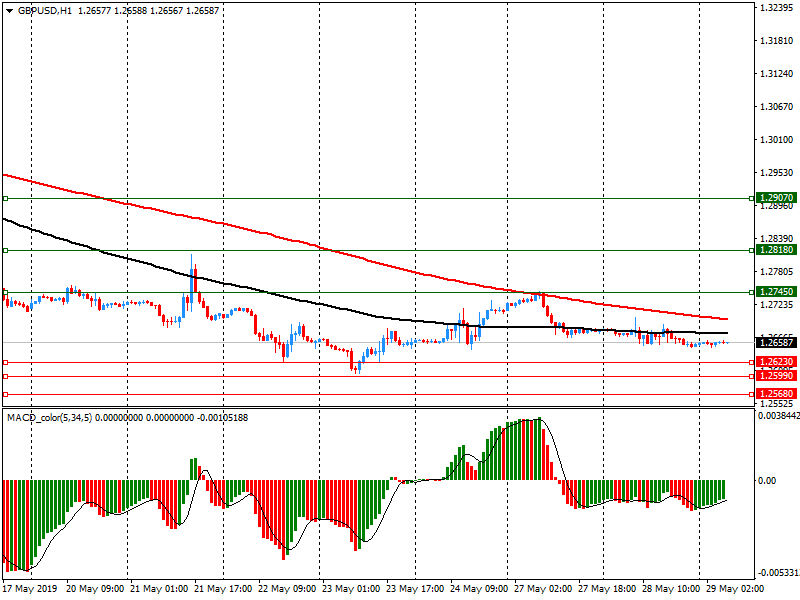Select the 1.26230 red support price tag
800x600 pixels.
click(776, 362)
